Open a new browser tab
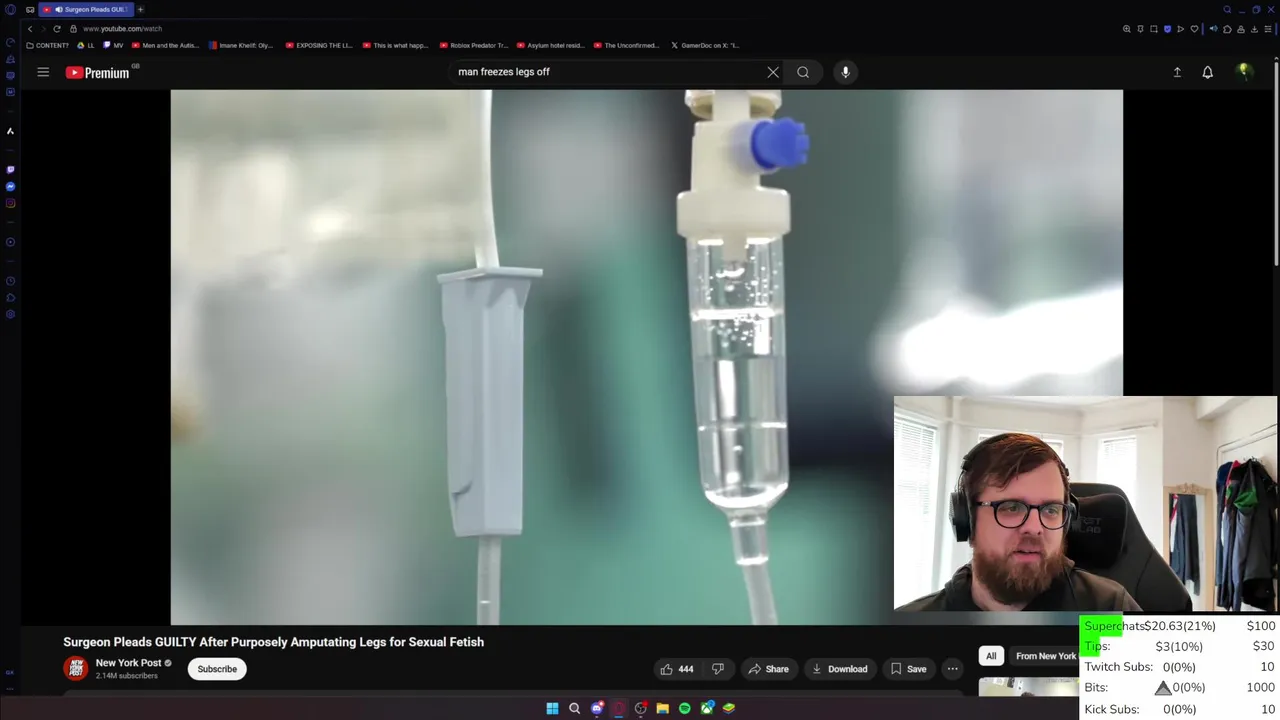Image resolution: width=1280 pixels, height=720 pixels. click(x=141, y=10)
